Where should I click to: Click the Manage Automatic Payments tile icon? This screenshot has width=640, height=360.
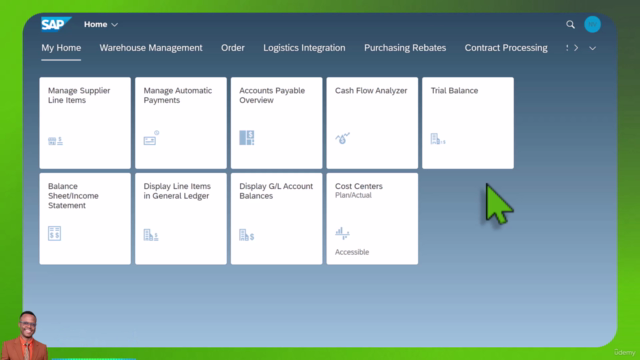151,138
